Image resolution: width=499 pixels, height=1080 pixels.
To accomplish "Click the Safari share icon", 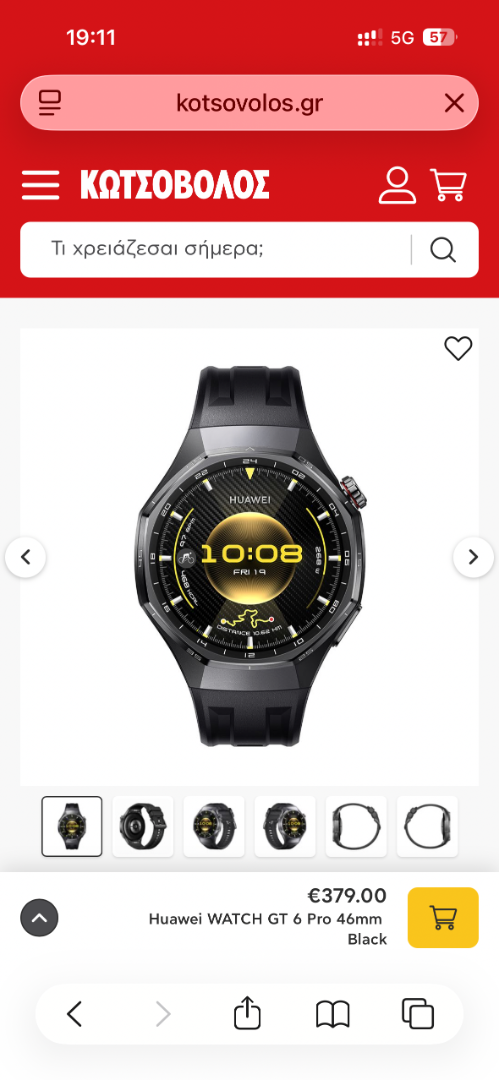I will coord(247,1014).
